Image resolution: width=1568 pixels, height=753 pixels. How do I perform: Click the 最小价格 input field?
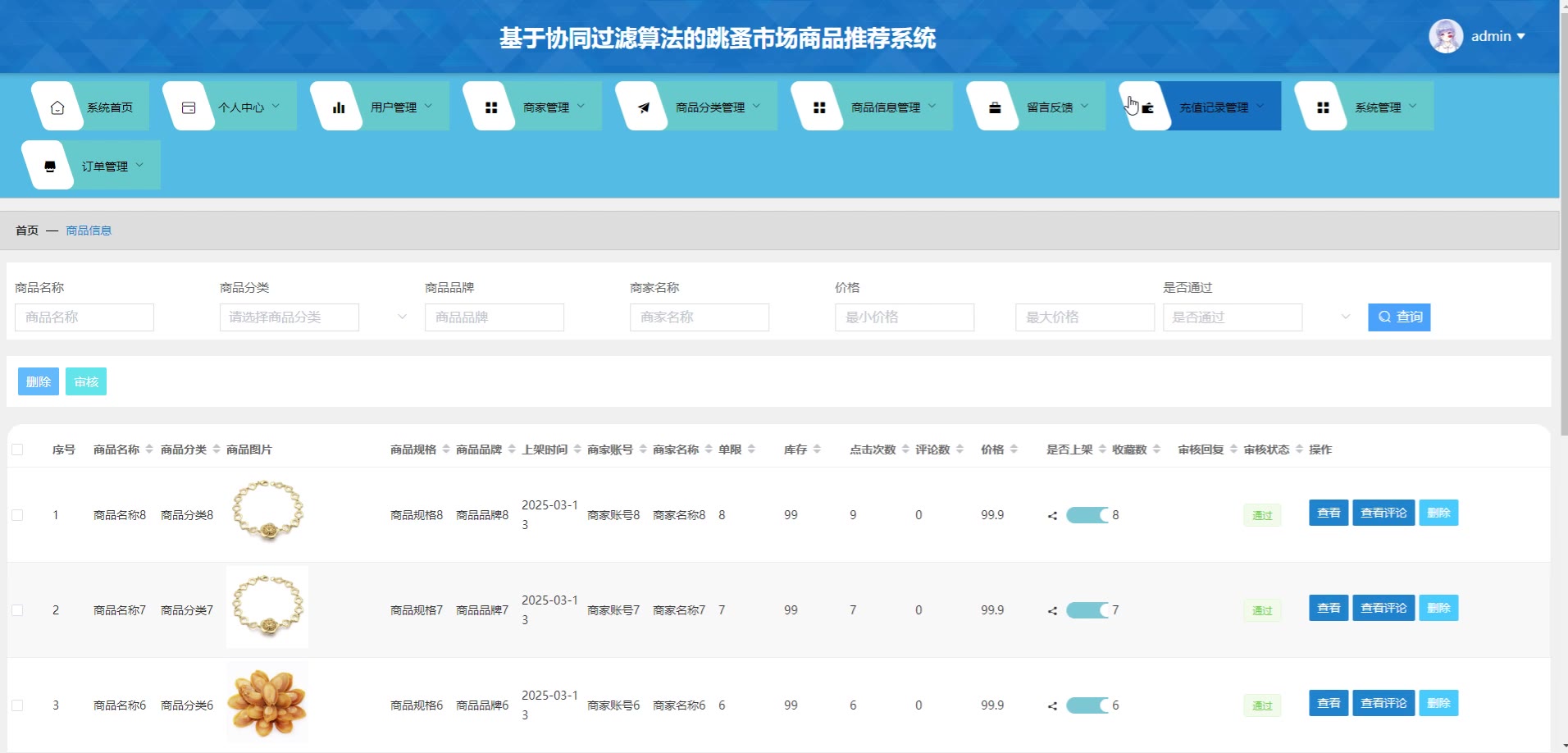pyautogui.click(x=904, y=317)
